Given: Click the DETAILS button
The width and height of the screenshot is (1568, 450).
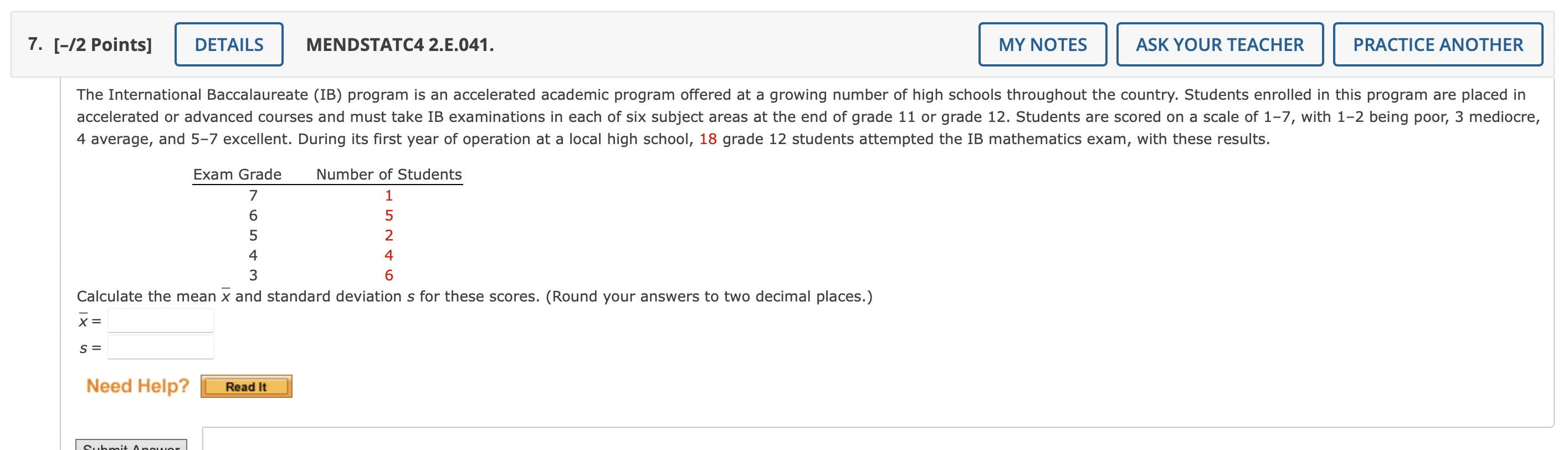Looking at the screenshot, I should coord(229,44).
